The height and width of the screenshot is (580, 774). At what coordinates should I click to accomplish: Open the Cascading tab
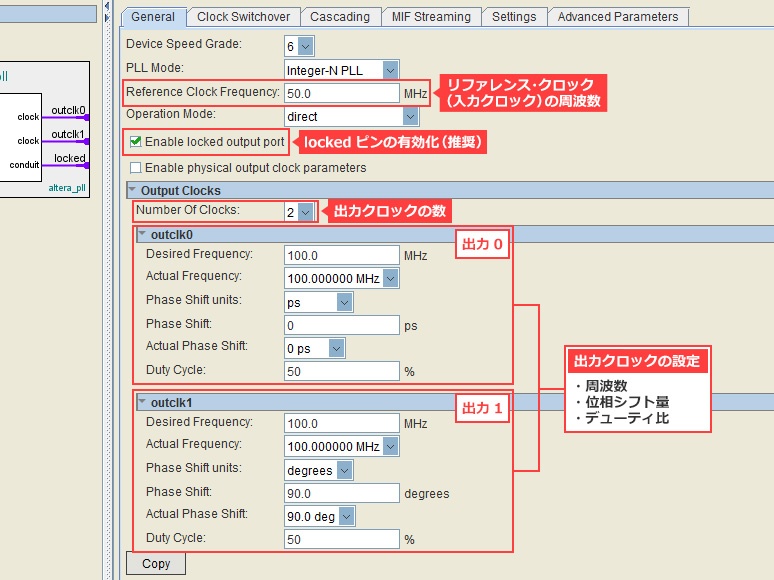339,17
